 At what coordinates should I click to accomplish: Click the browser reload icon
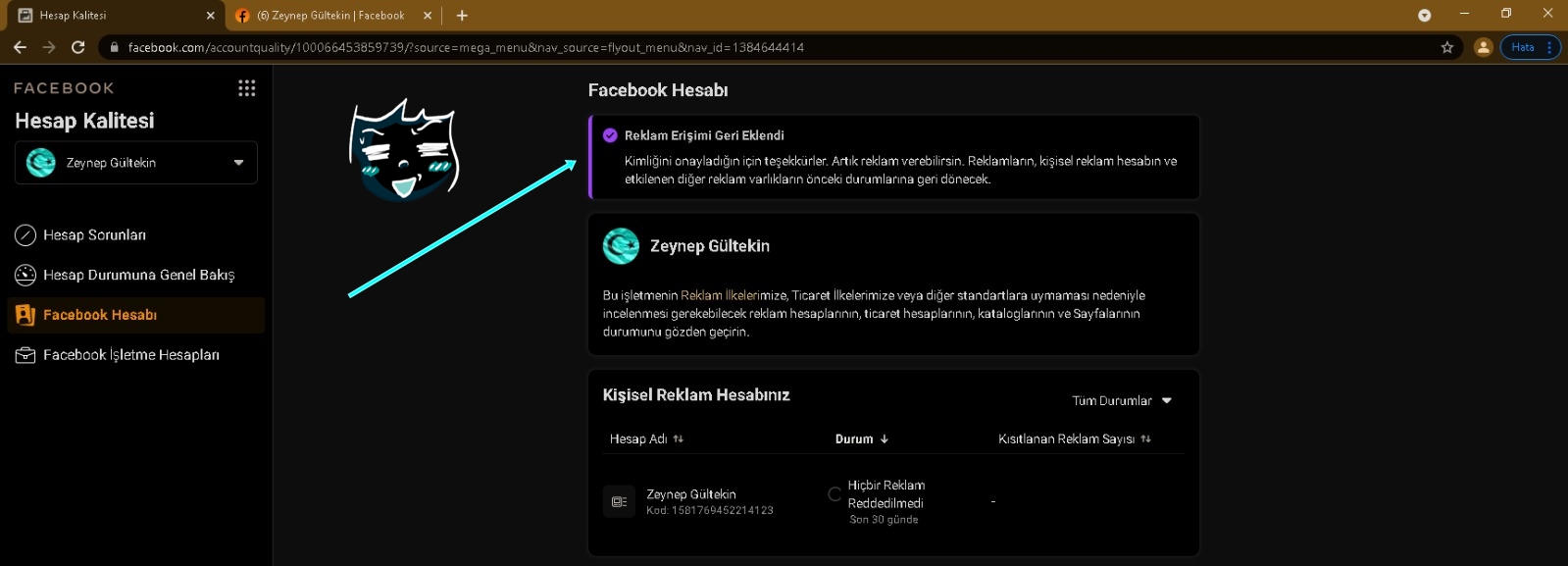78,47
